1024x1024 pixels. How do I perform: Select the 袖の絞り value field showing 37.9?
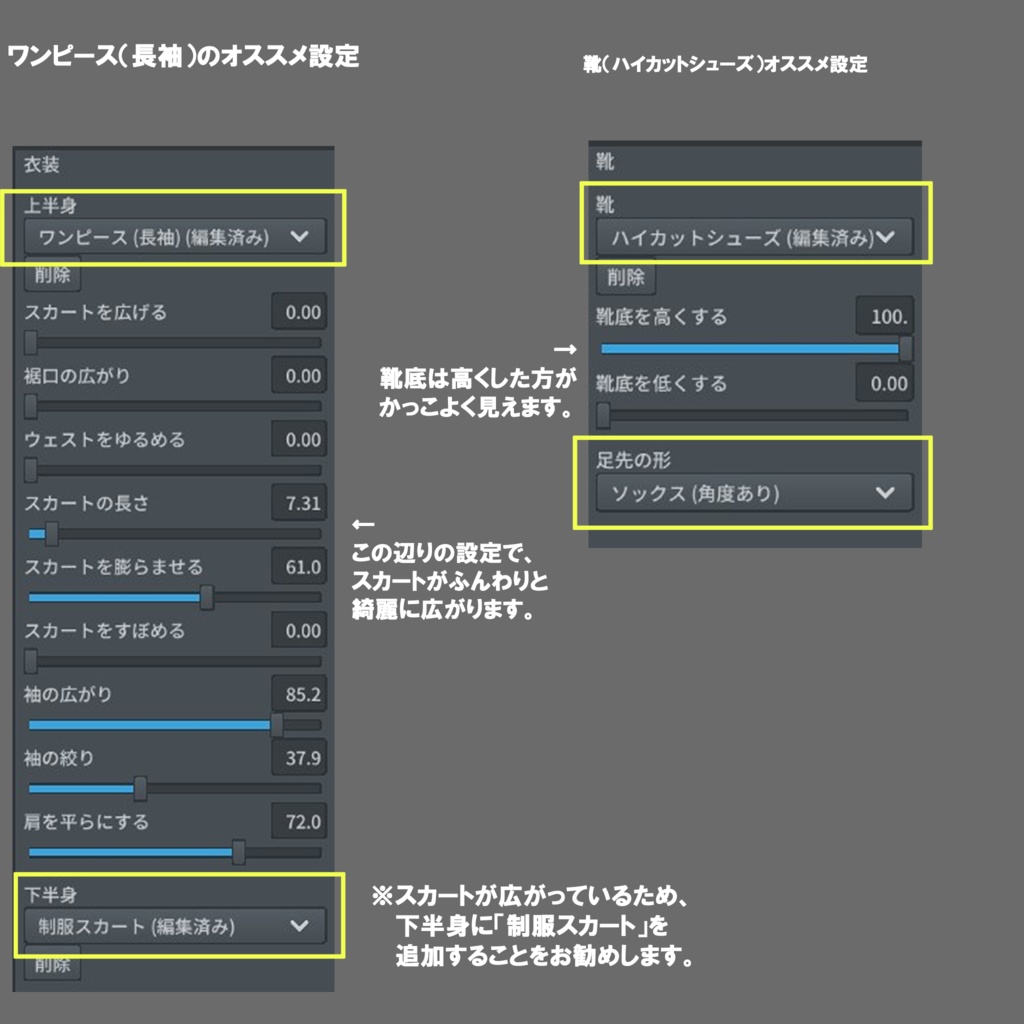tap(301, 759)
